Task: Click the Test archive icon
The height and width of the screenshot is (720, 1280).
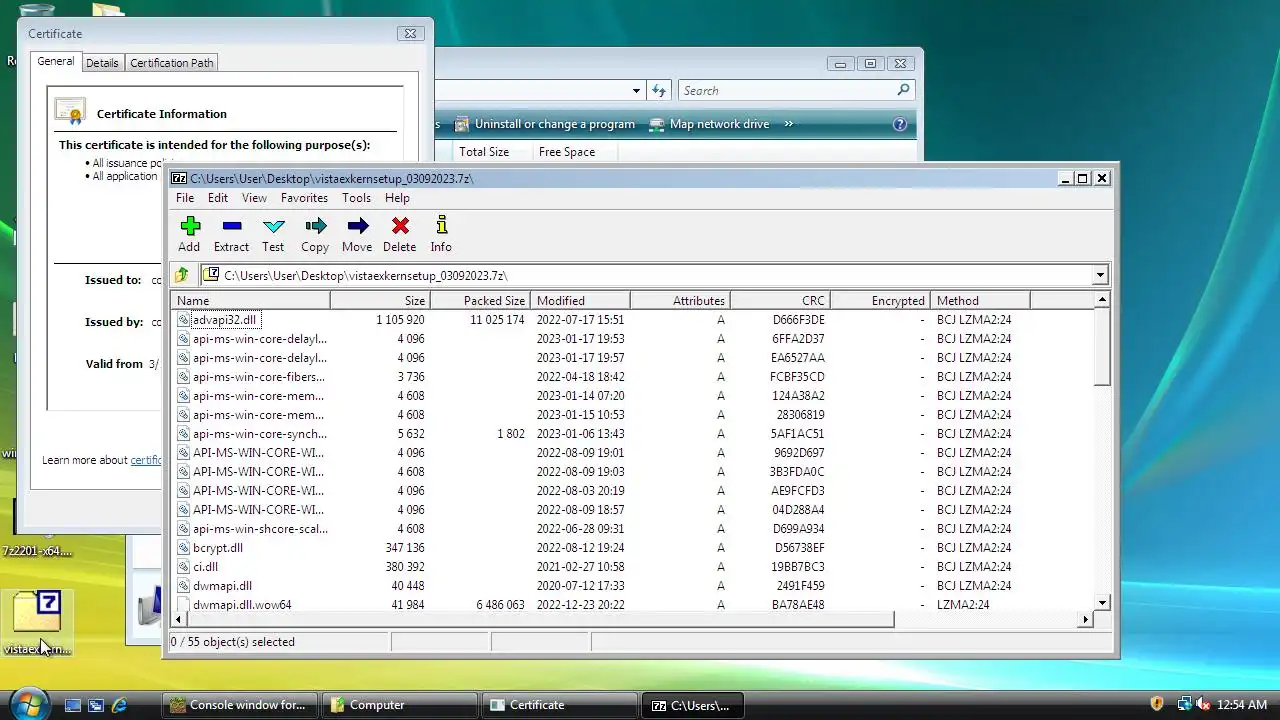Action: [273, 226]
